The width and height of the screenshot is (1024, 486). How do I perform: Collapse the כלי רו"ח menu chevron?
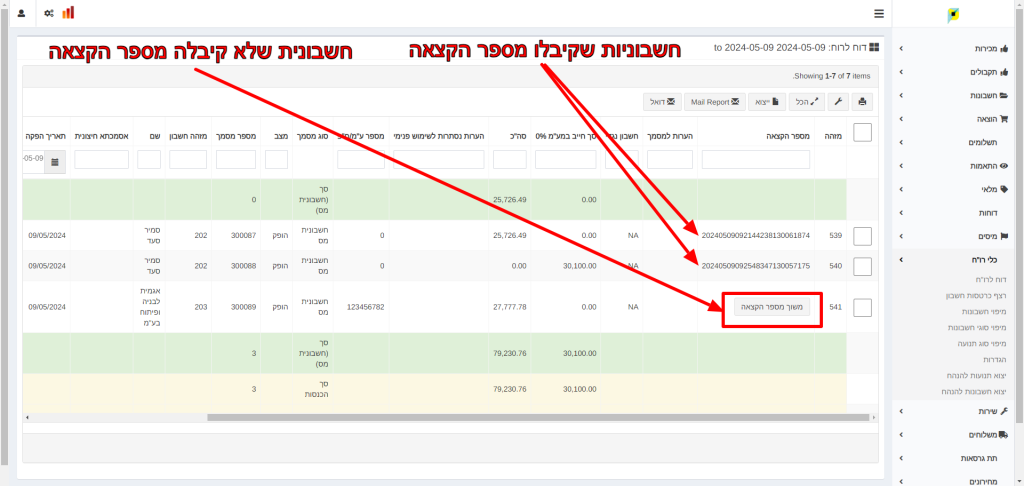pos(902,260)
